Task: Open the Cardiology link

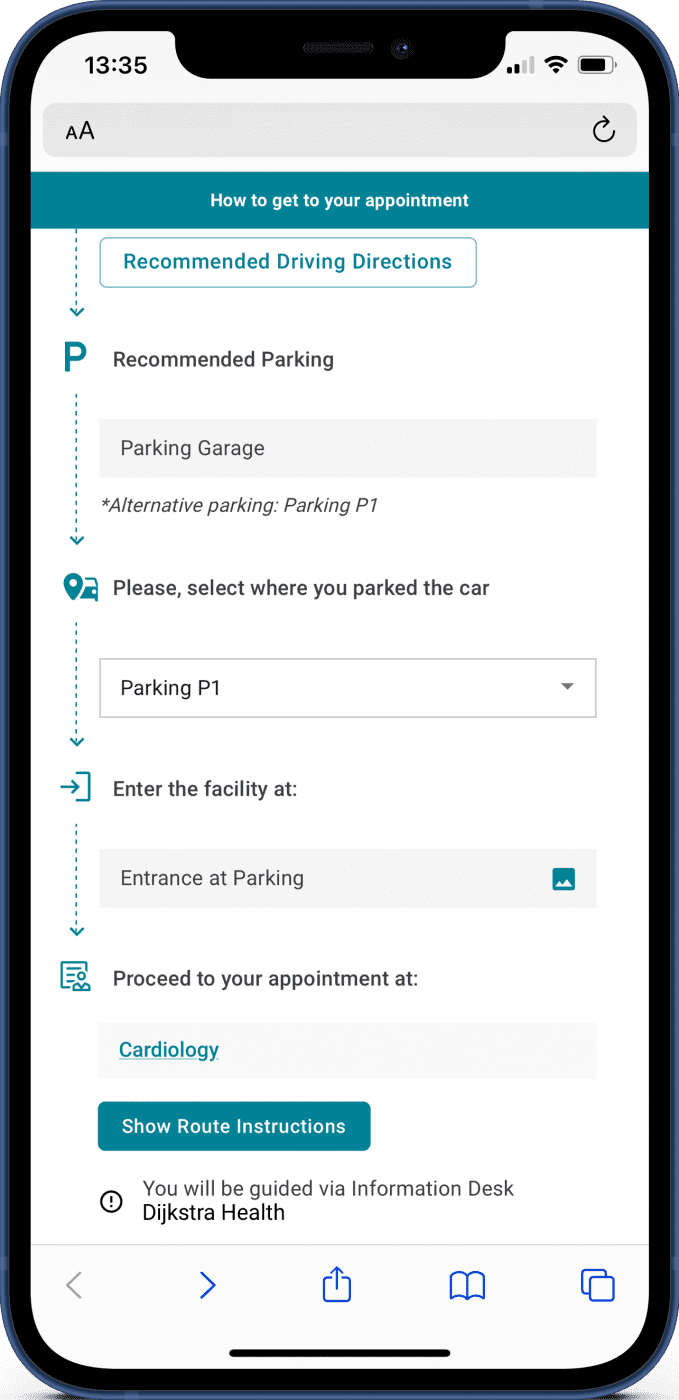Action: [x=169, y=1050]
